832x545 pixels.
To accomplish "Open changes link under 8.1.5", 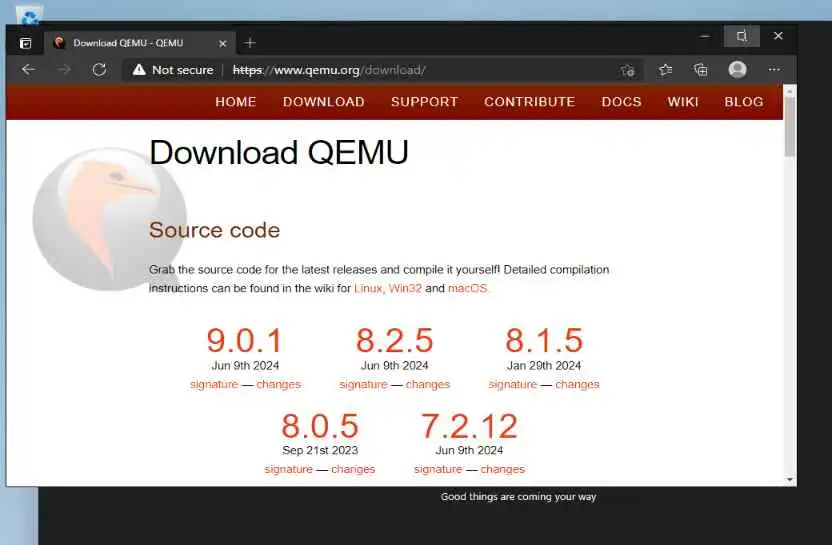I will (x=577, y=384).
